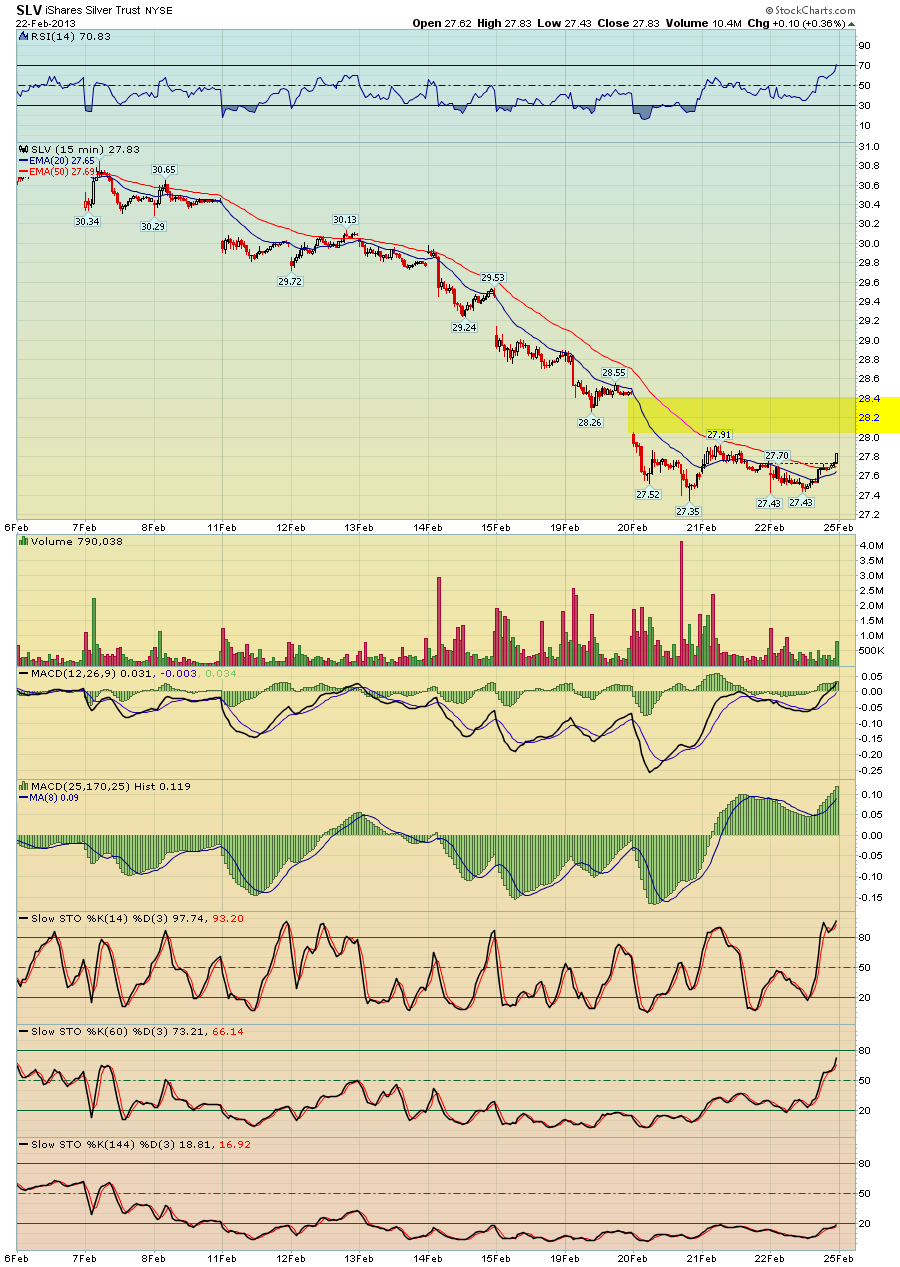Click the 27.35 lowest price annotation
This screenshot has width=900, height=1267.
click(x=688, y=511)
